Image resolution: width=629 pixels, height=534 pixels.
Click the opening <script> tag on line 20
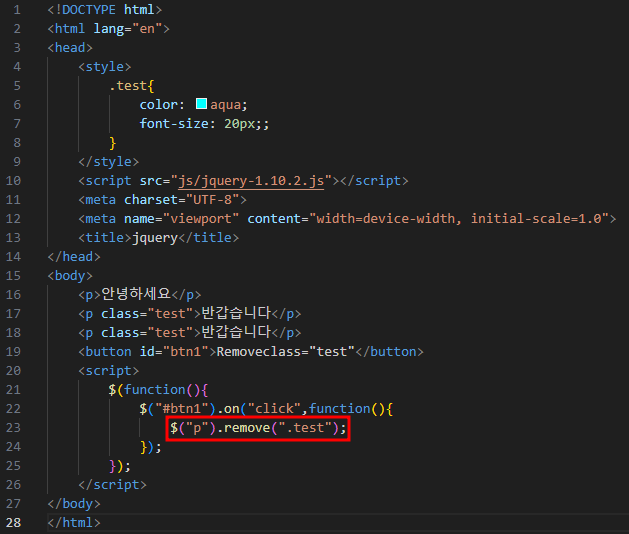pyautogui.click(x=109, y=371)
